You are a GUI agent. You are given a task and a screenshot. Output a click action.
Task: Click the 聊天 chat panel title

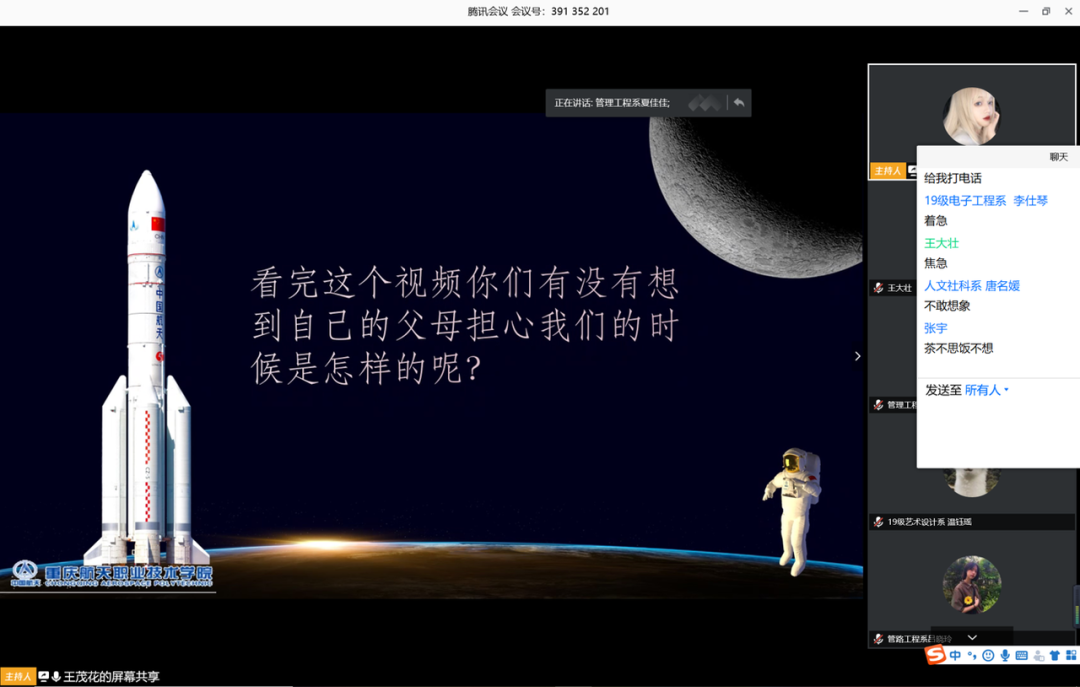1059,156
